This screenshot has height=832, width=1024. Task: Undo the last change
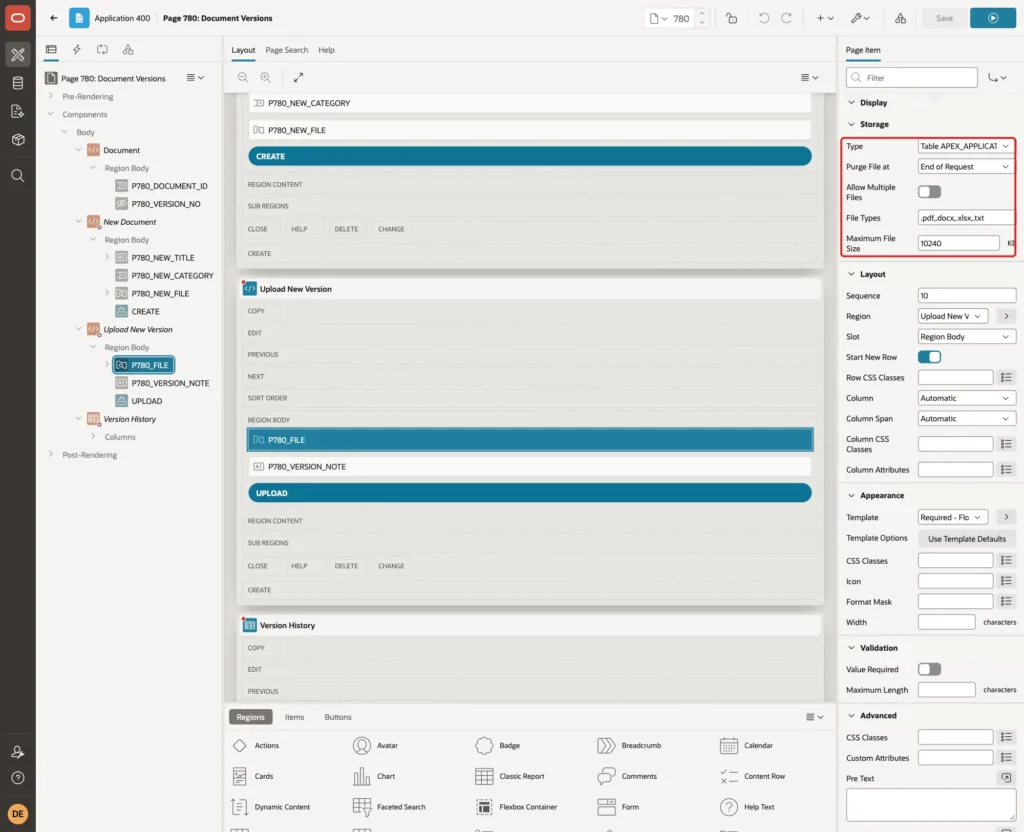(x=763, y=18)
